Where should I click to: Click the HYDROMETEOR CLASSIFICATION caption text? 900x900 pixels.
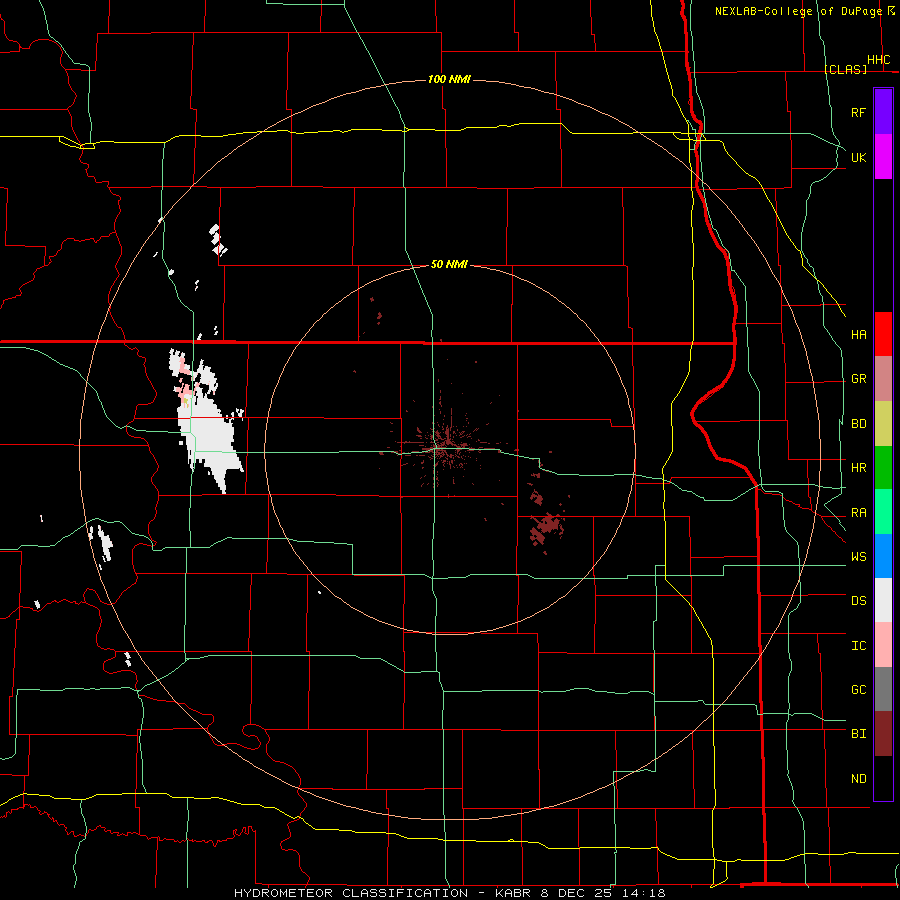pyautogui.click(x=351, y=893)
